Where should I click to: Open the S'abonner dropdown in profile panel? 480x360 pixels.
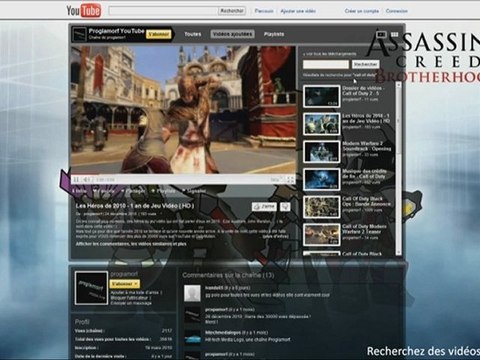coord(125,284)
